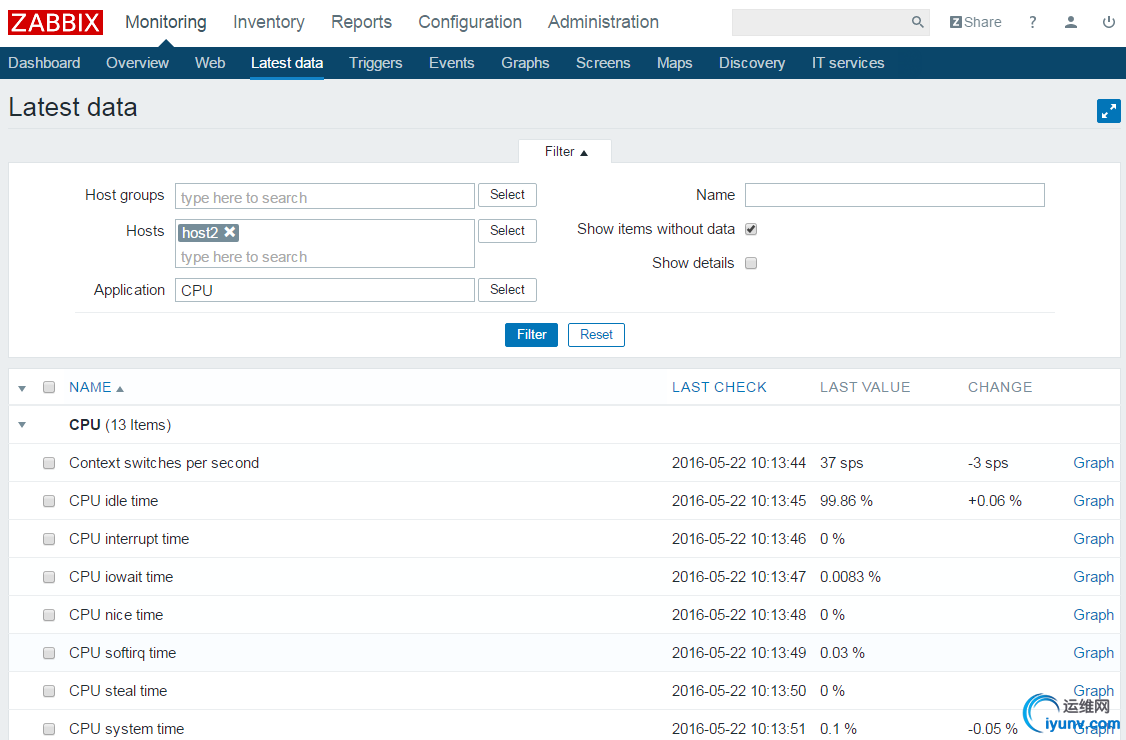Viewport: 1126px width, 740px height.
Task: Select the Latest data submenu
Action: coord(287,63)
